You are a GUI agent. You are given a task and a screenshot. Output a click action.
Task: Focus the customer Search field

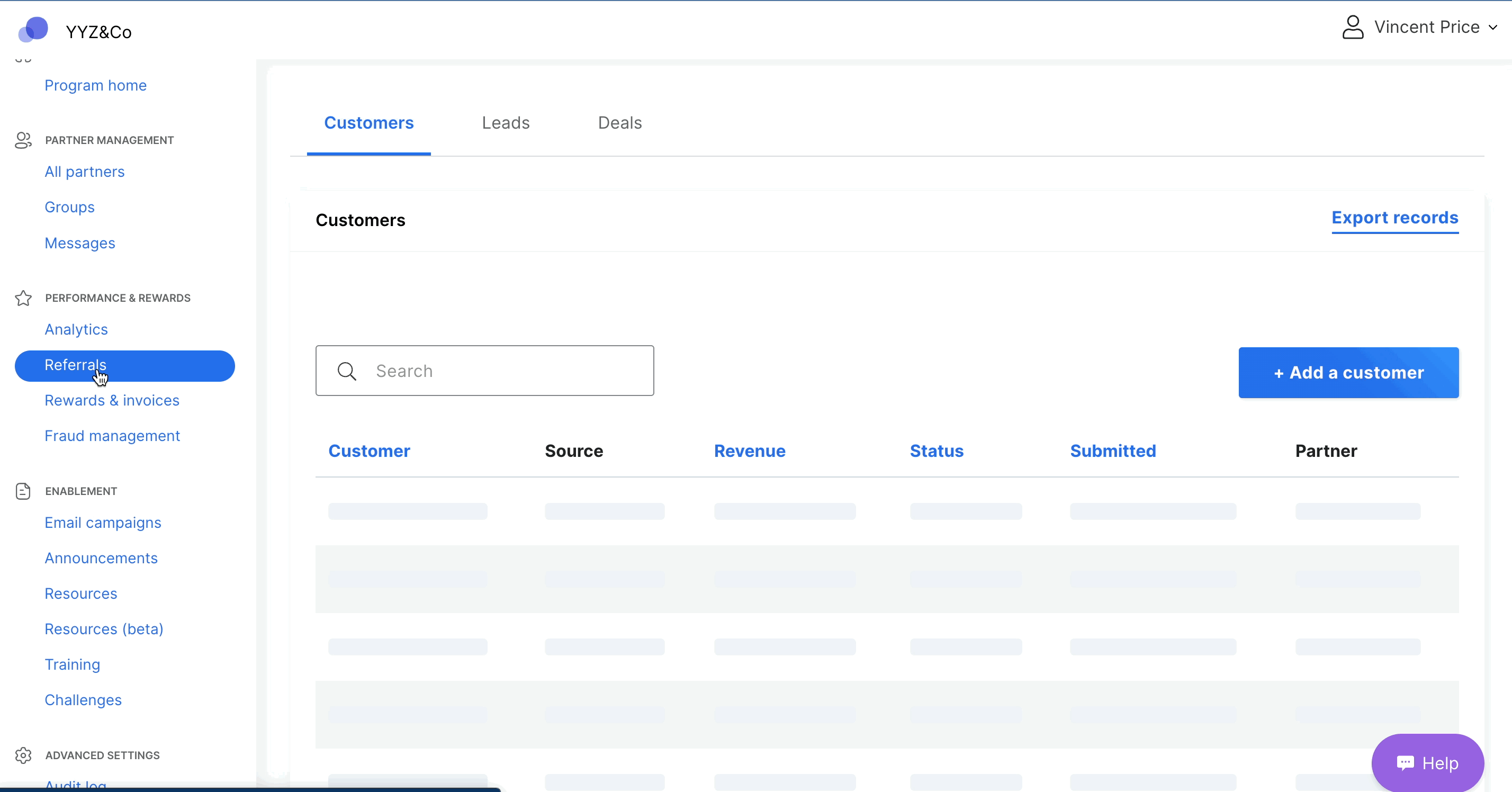(x=484, y=371)
